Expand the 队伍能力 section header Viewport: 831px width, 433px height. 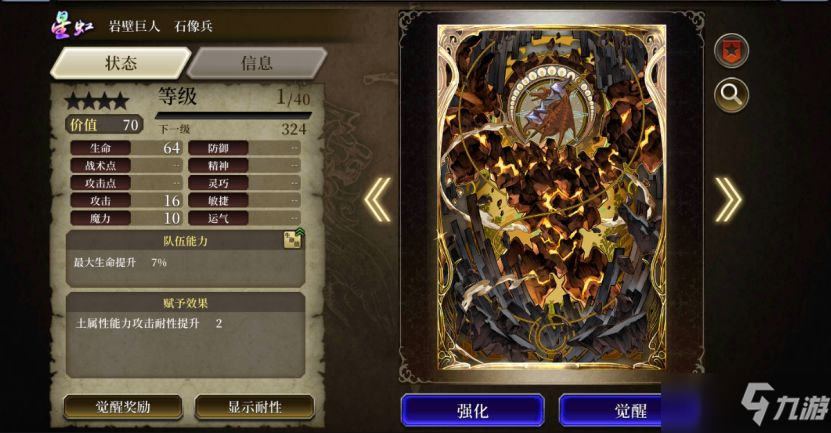(x=185, y=241)
